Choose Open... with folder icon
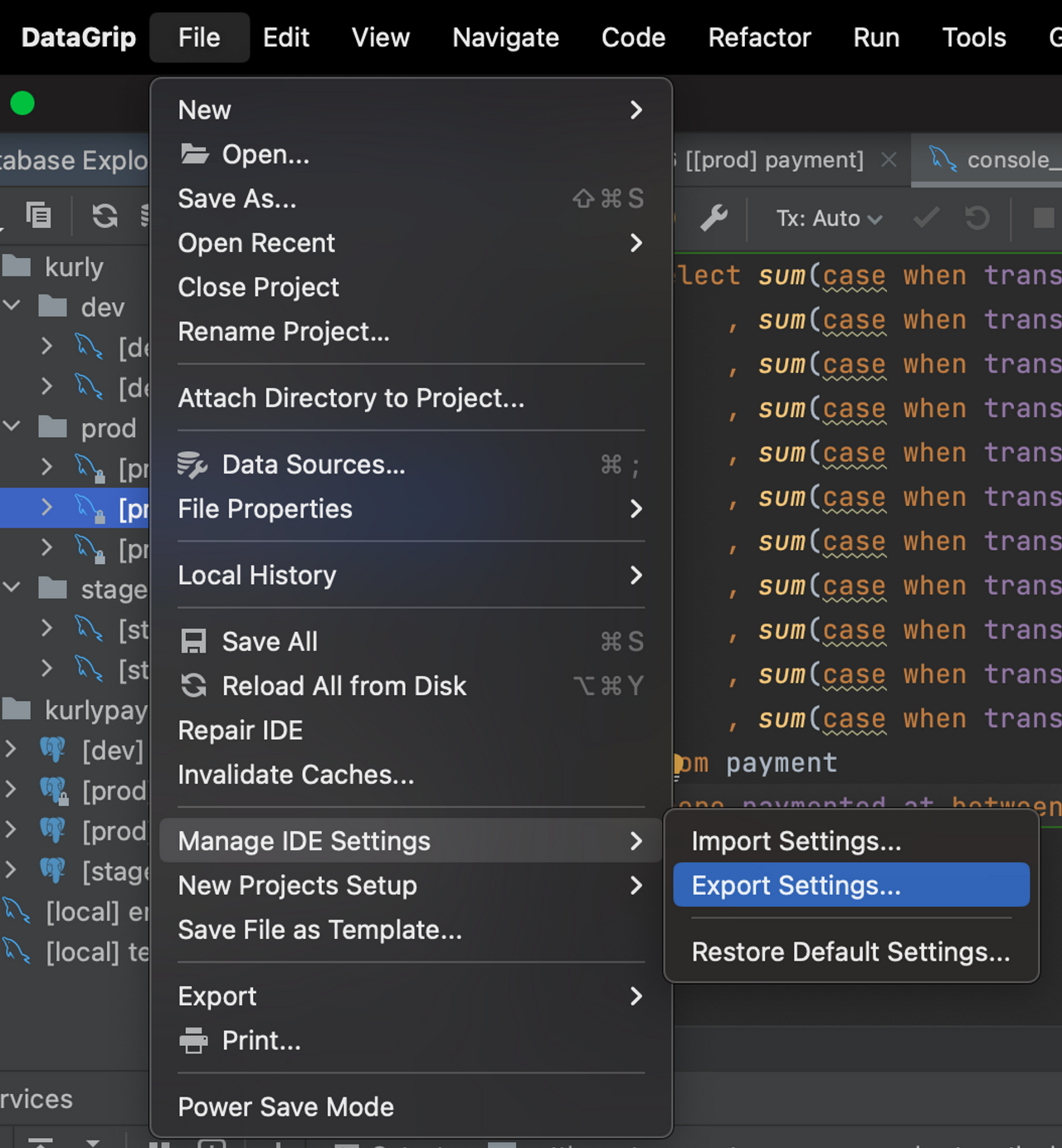Image resolution: width=1062 pixels, height=1148 pixels. 411,154
